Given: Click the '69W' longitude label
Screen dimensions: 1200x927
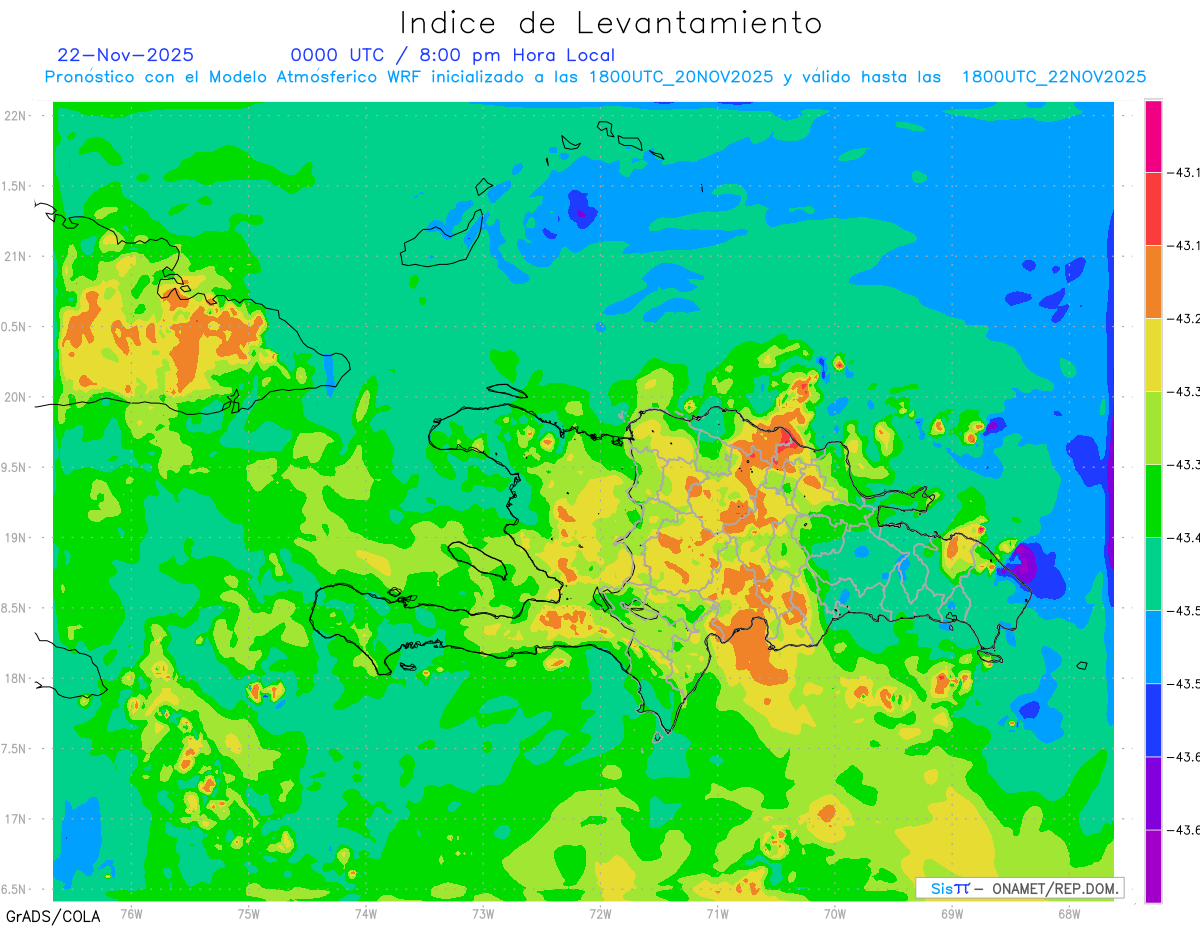Looking at the screenshot, I should click(952, 913).
